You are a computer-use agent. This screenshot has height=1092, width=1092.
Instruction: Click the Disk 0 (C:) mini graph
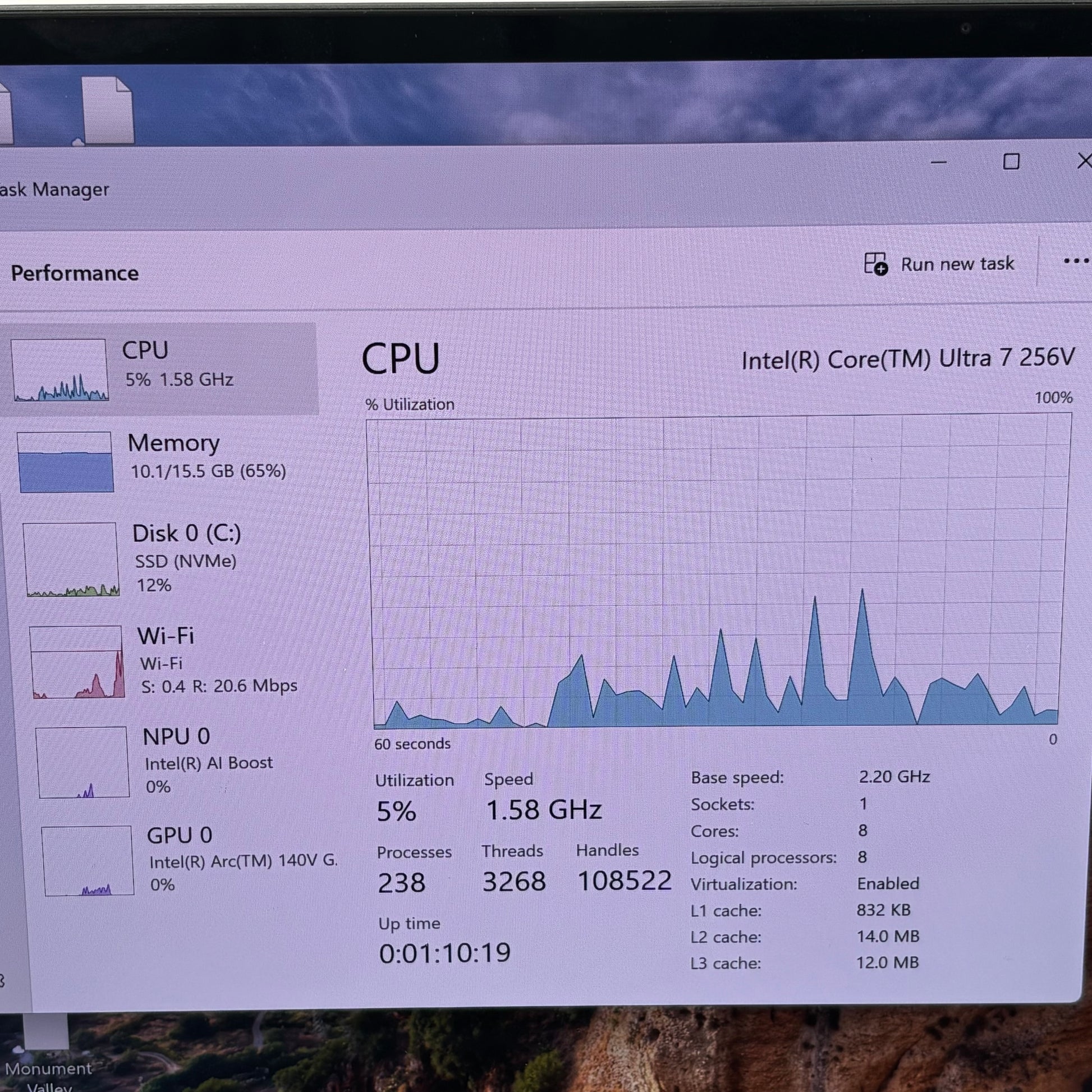click(71, 559)
